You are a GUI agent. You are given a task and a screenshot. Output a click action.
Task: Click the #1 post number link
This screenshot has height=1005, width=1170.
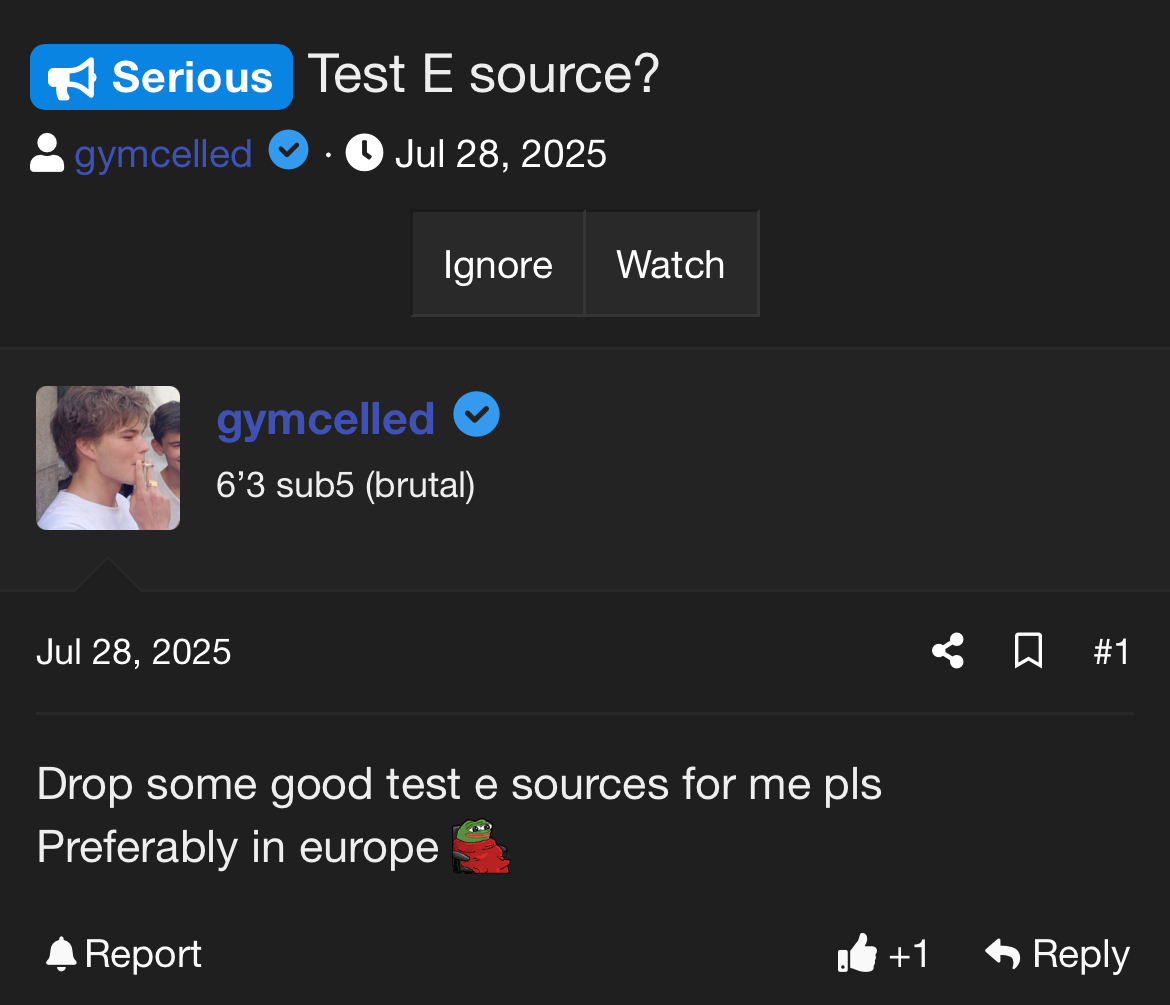1111,652
